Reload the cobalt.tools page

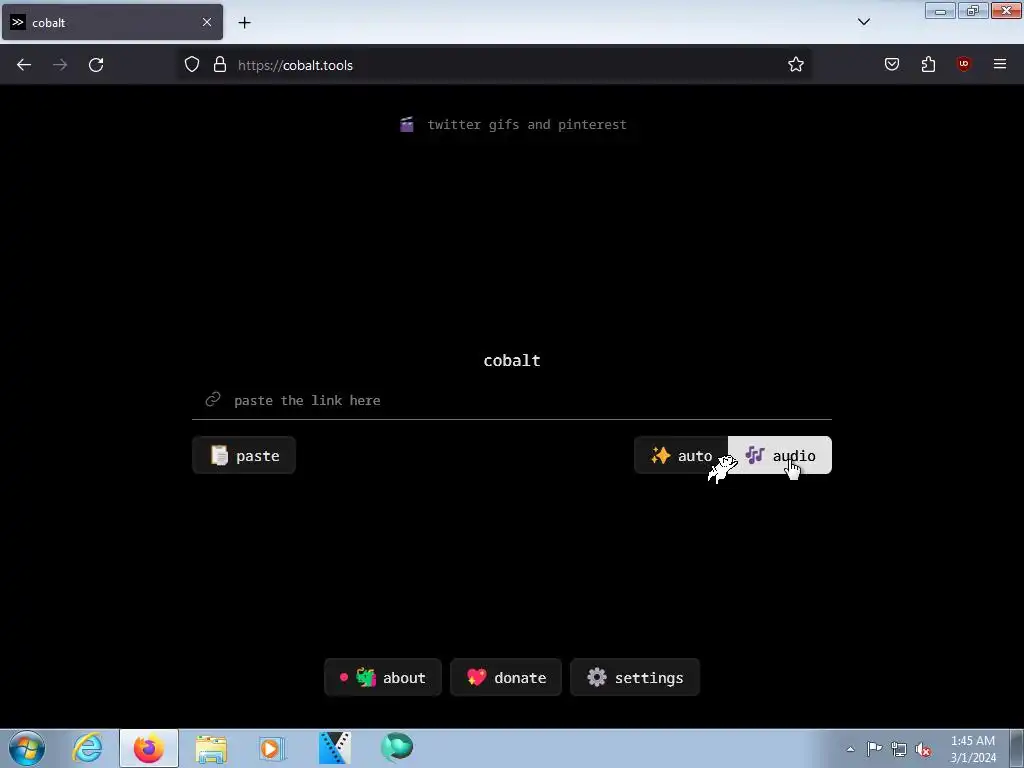tap(96, 65)
